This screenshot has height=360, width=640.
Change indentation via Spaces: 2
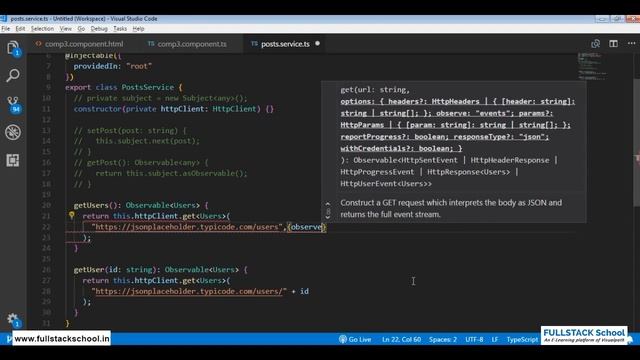pos(443,339)
